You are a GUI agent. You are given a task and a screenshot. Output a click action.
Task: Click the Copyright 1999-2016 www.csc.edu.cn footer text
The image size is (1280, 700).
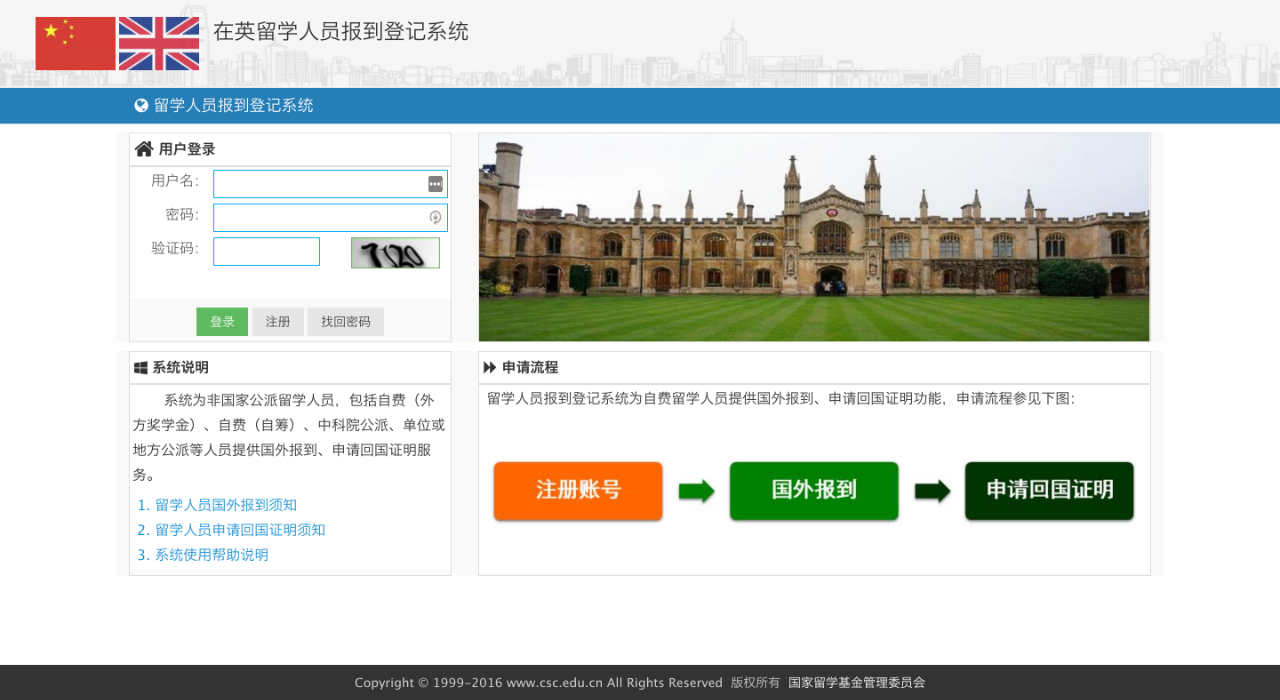coord(538,683)
